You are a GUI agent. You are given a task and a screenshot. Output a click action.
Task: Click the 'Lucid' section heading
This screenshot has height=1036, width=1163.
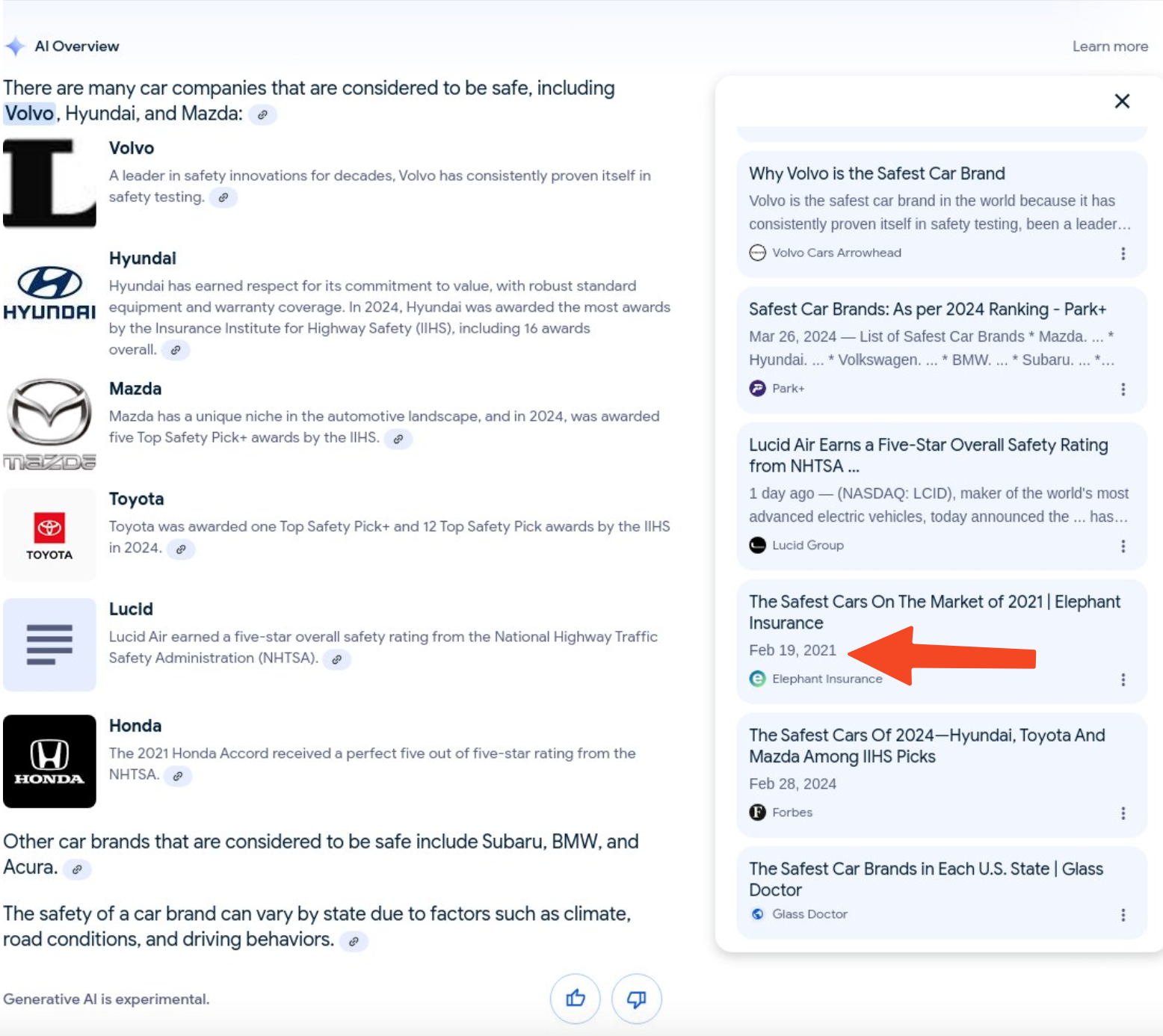(131, 609)
